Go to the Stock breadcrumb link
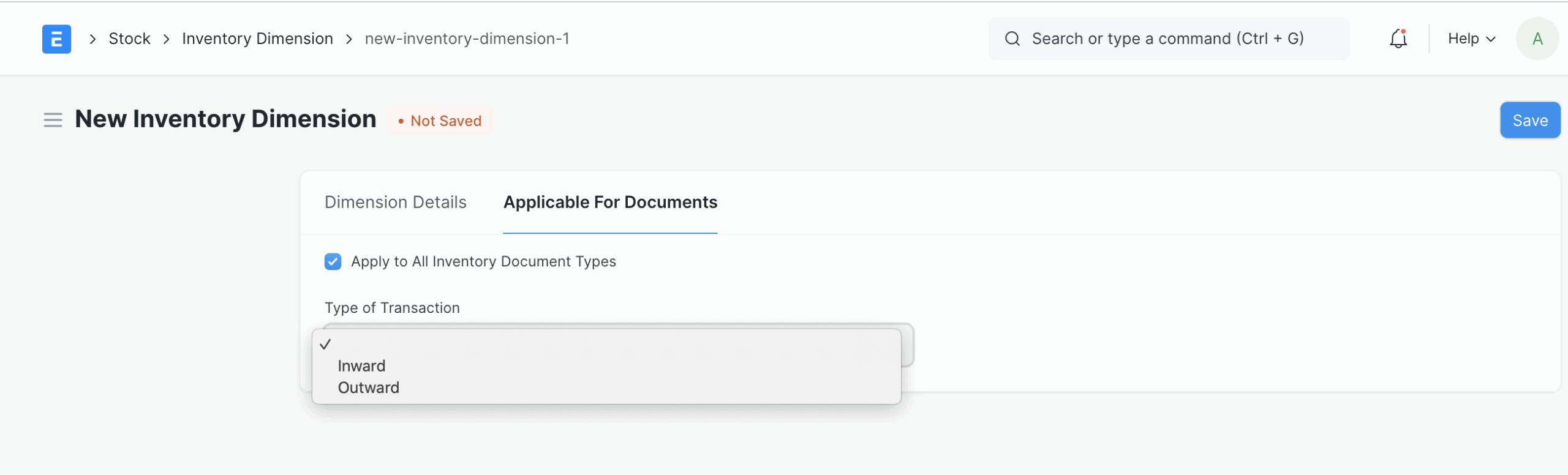1568x475 pixels. coord(129,39)
